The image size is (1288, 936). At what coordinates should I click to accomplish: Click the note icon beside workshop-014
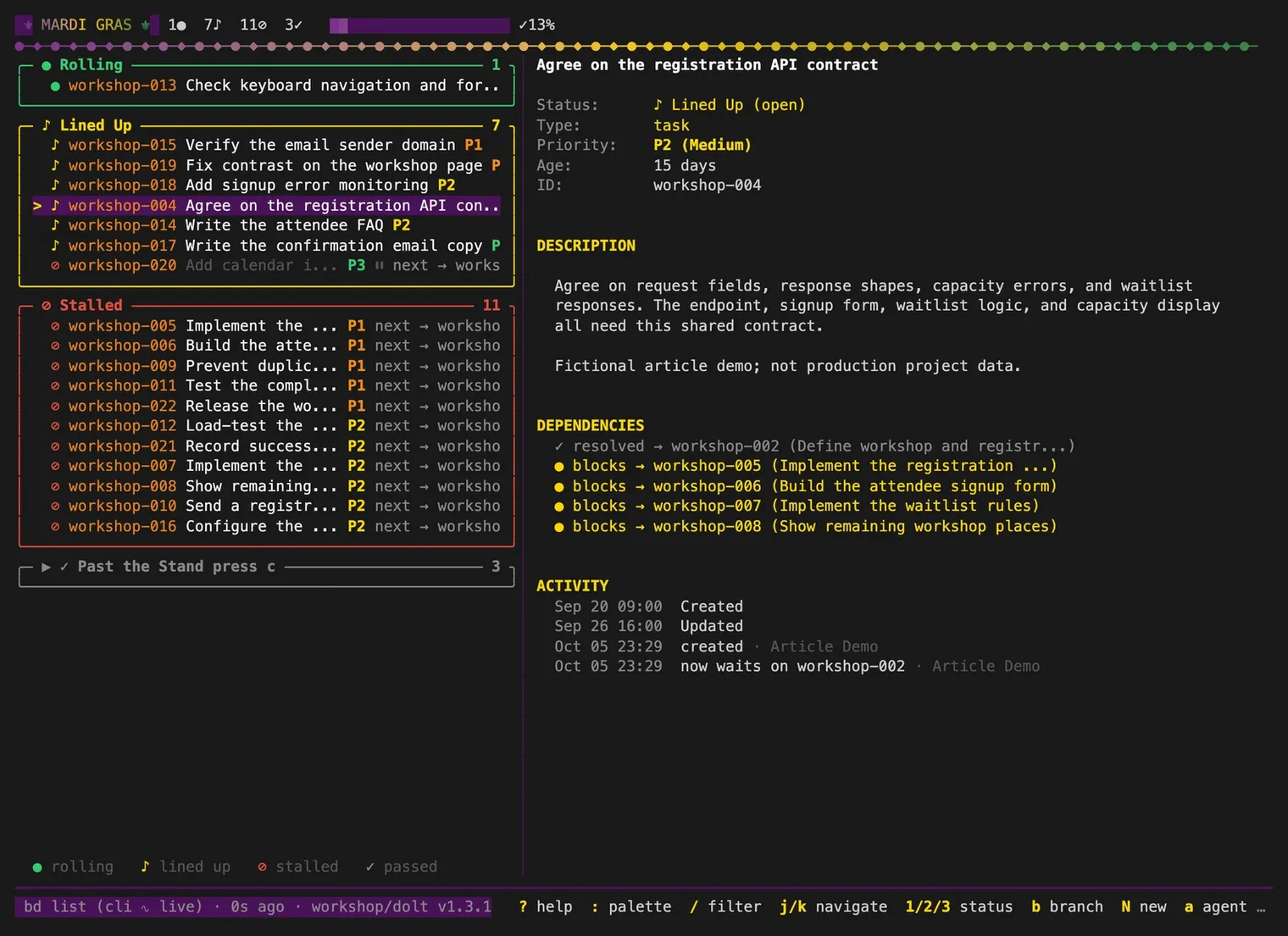pyautogui.click(x=55, y=225)
